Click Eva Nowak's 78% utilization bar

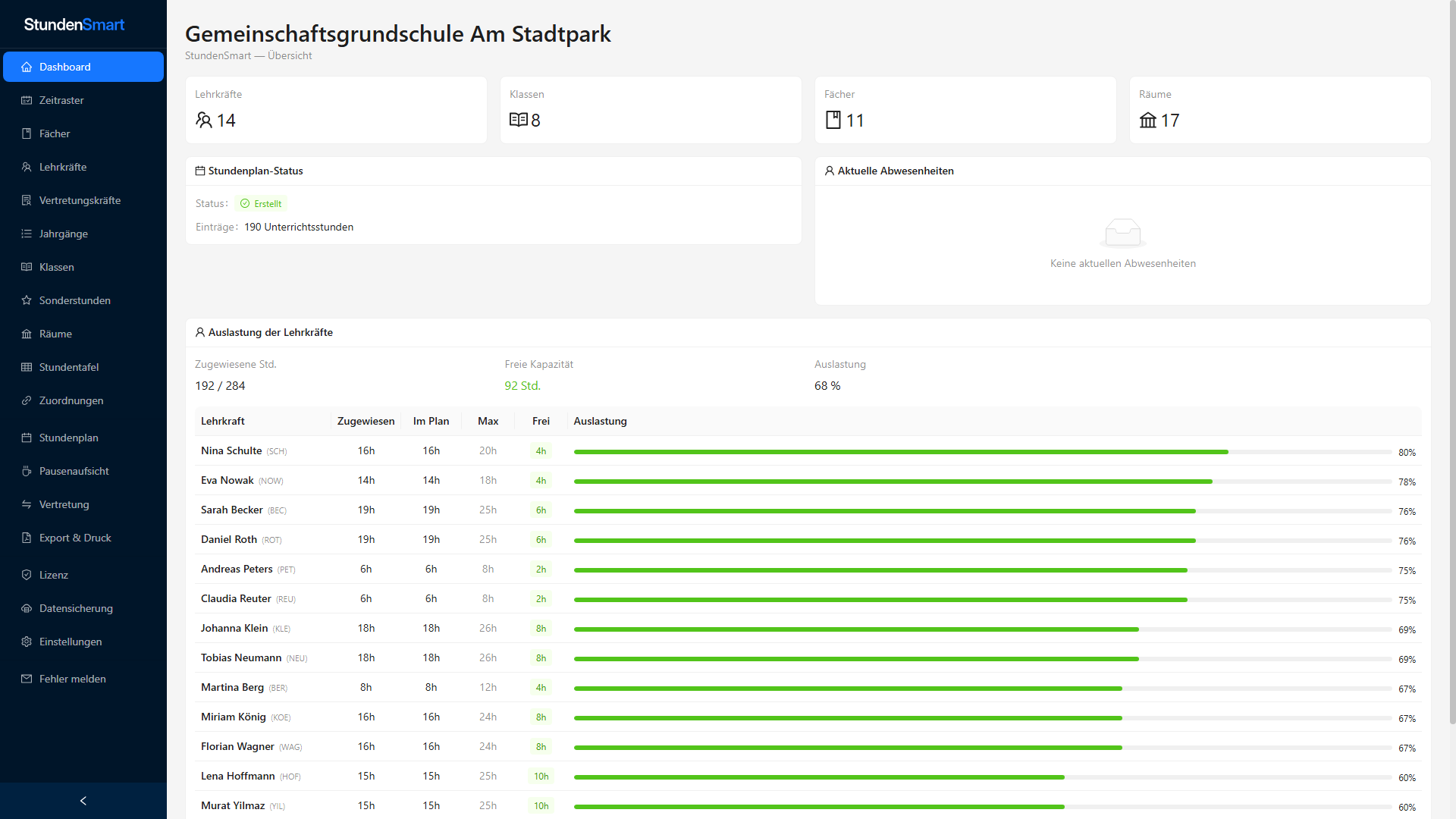point(983,482)
